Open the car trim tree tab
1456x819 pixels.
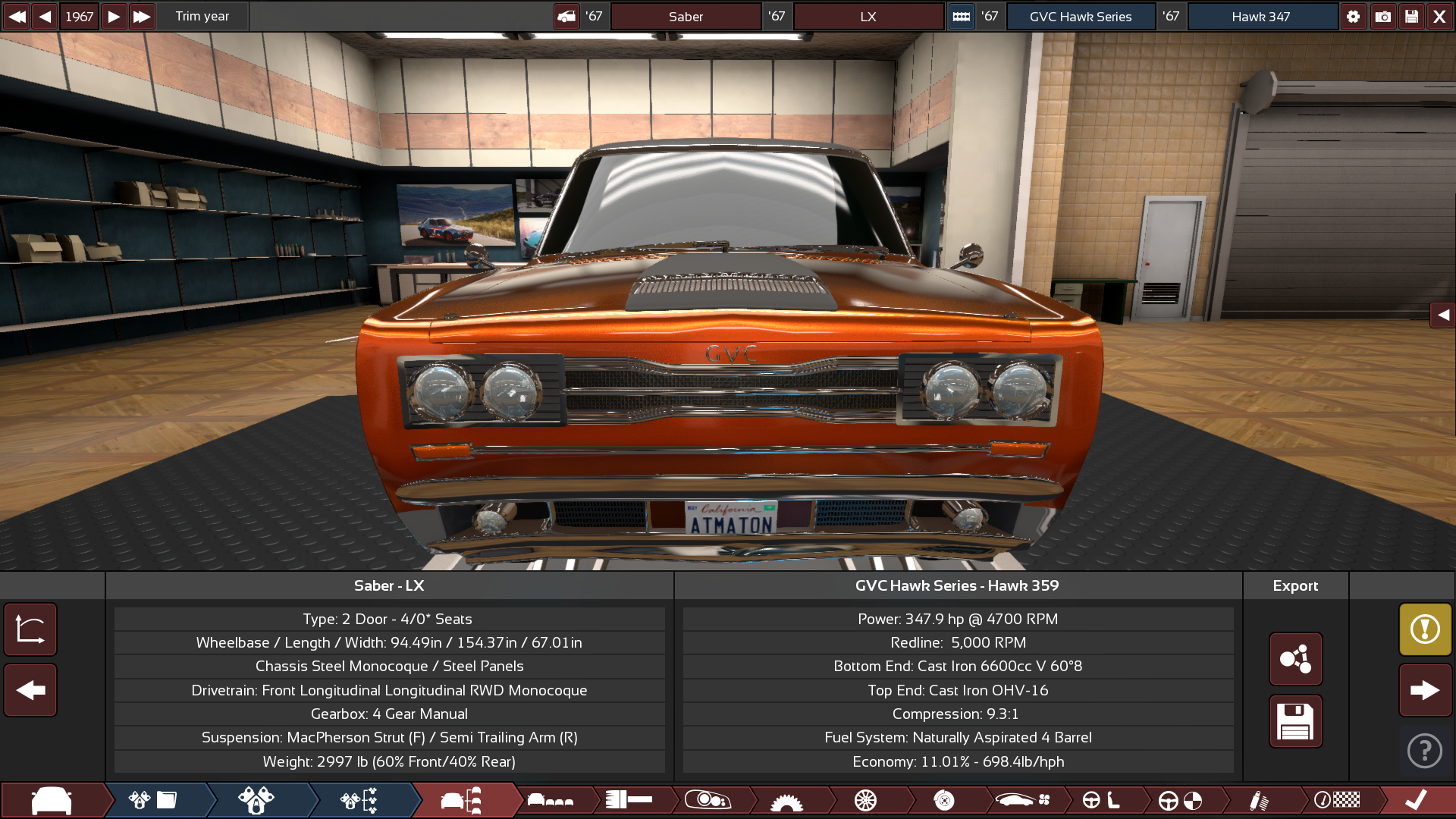tap(463, 800)
